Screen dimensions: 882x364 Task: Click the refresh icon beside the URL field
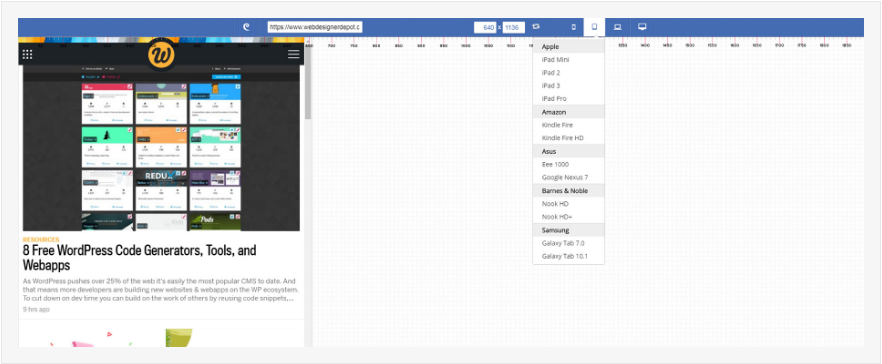pyautogui.click(x=246, y=26)
